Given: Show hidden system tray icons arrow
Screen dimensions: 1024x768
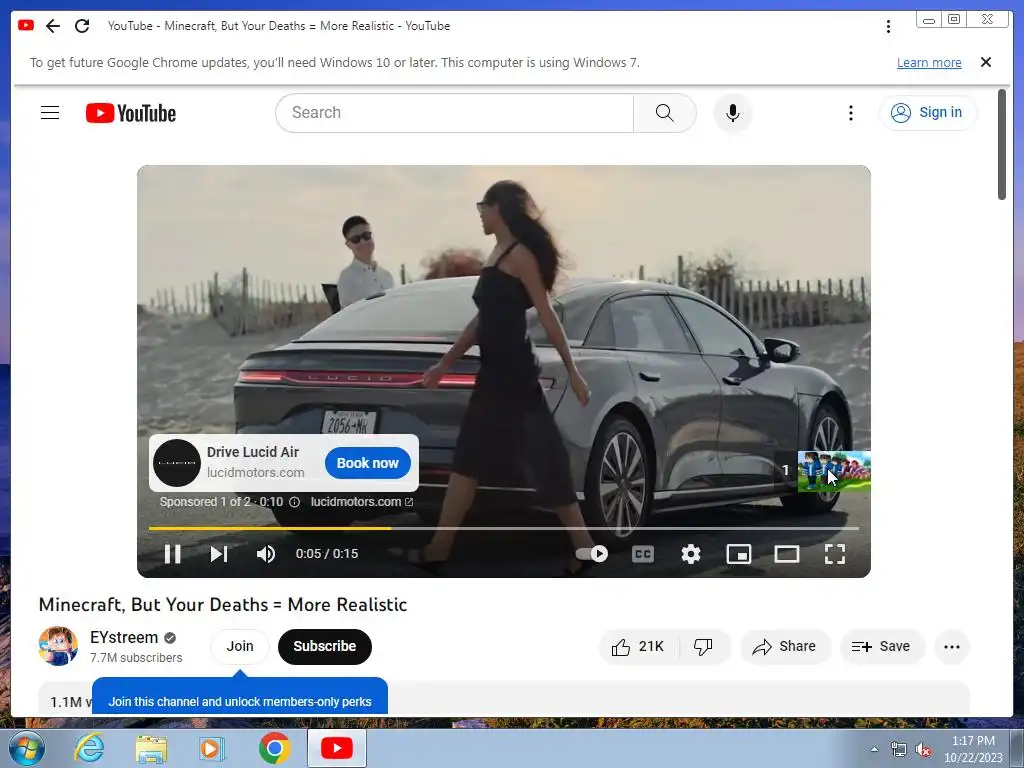Looking at the screenshot, I should click(874, 749).
